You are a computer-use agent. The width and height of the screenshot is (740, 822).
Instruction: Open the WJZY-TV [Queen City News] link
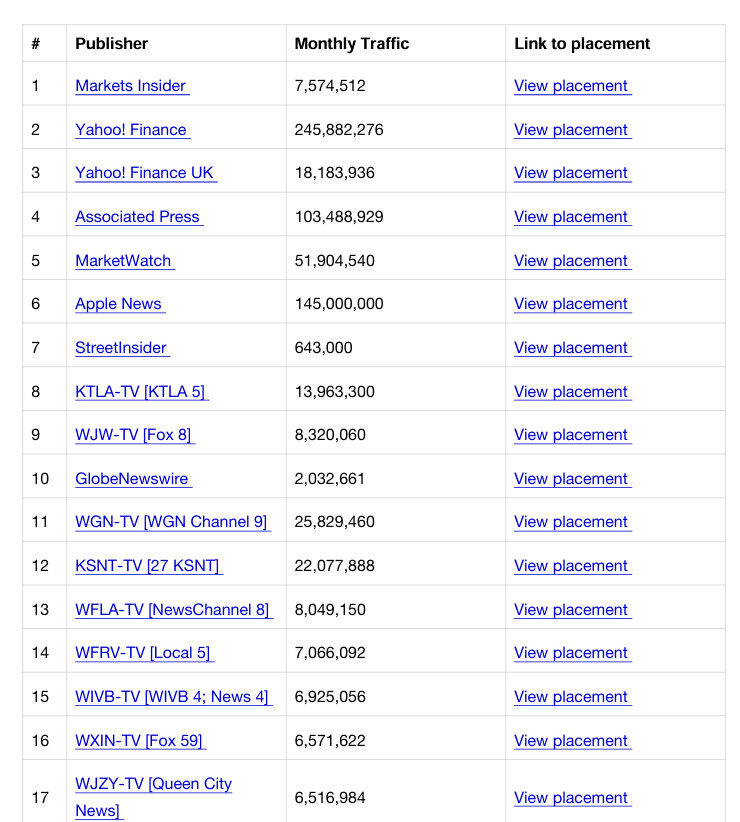pyautogui.click(x=153, y=797)
